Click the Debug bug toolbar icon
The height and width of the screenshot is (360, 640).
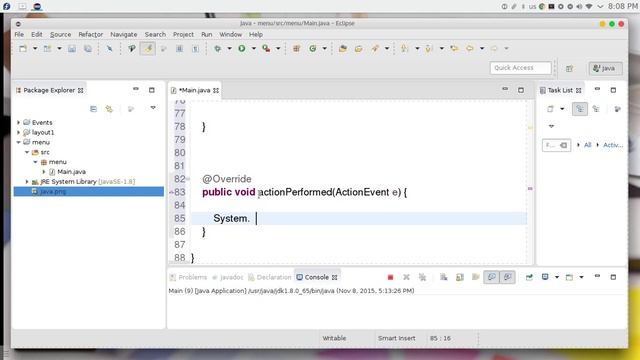coord(218,49)
